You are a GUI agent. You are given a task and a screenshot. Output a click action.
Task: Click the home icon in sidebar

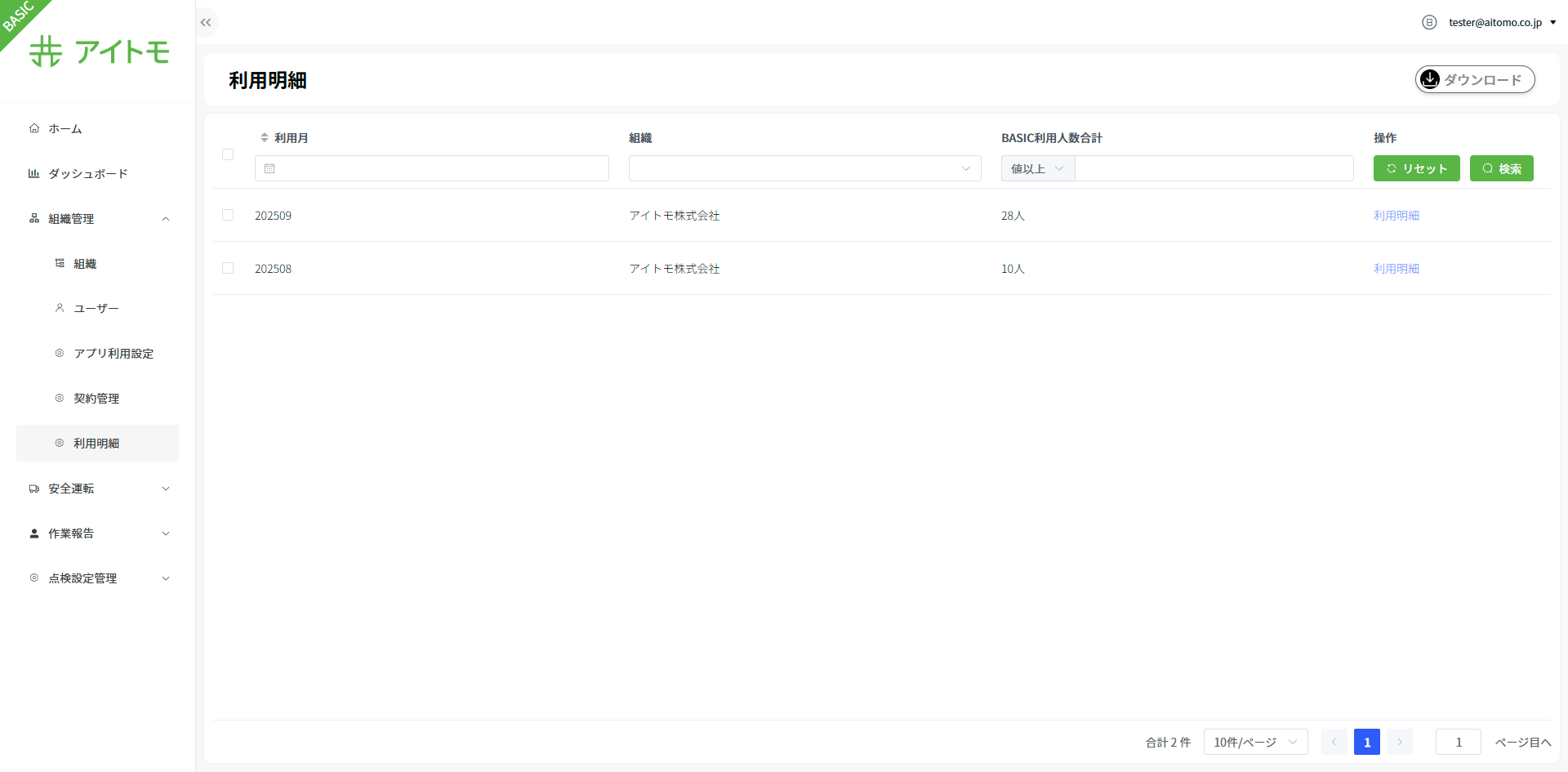(34, 128)
